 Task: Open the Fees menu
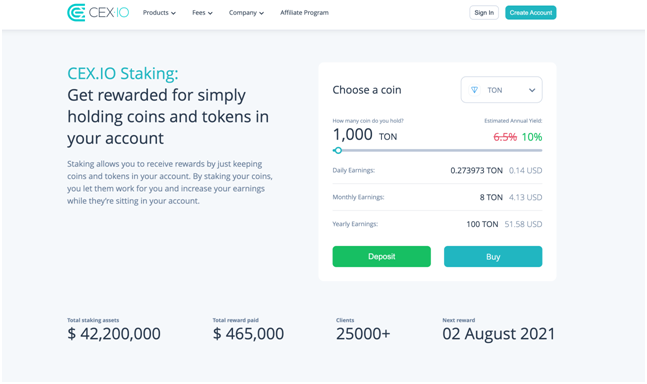(202, 13)
